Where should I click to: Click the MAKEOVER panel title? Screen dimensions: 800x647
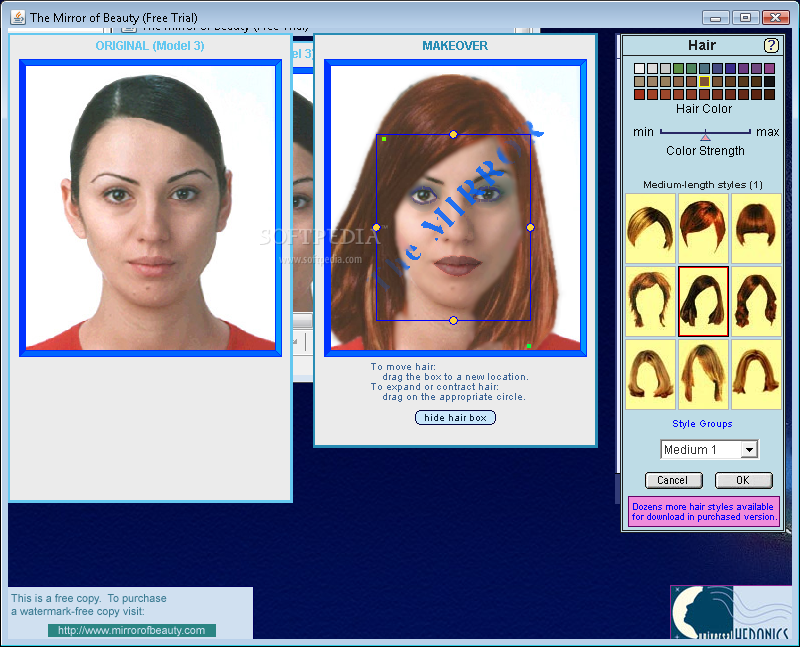click(x=455, y=46)
